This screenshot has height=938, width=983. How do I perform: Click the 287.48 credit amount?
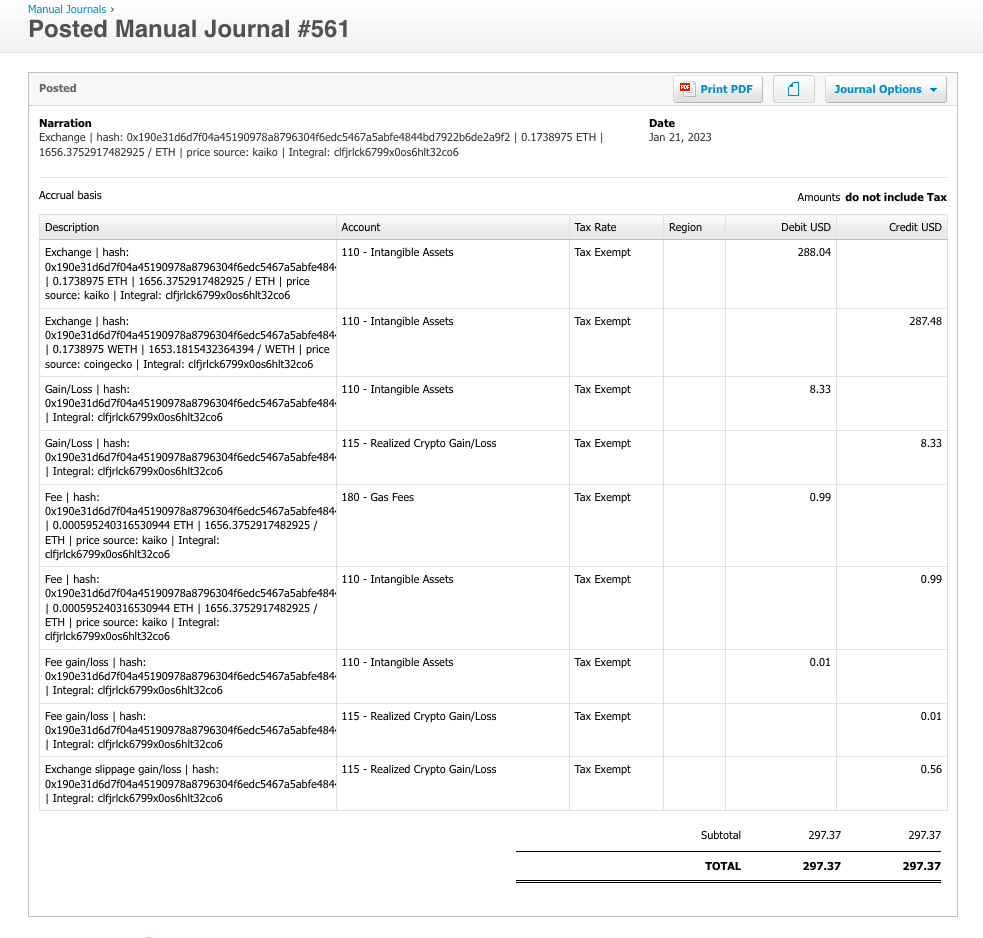pyautogui.click(x=925, y=321)
